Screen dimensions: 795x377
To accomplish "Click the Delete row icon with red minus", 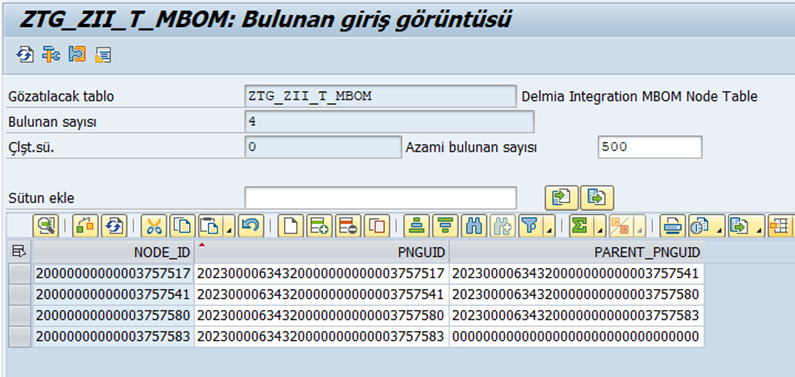I will (x=348, y=227).
